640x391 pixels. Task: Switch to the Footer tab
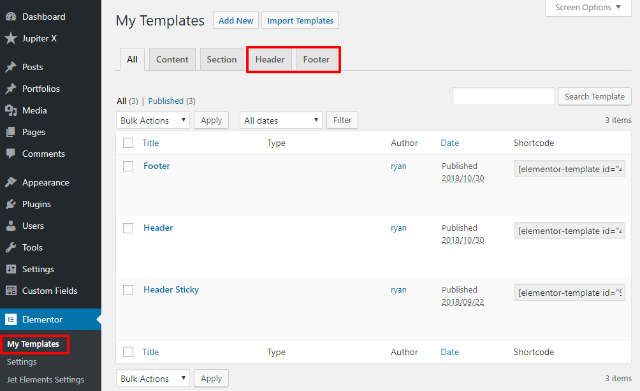click(316, 60)
